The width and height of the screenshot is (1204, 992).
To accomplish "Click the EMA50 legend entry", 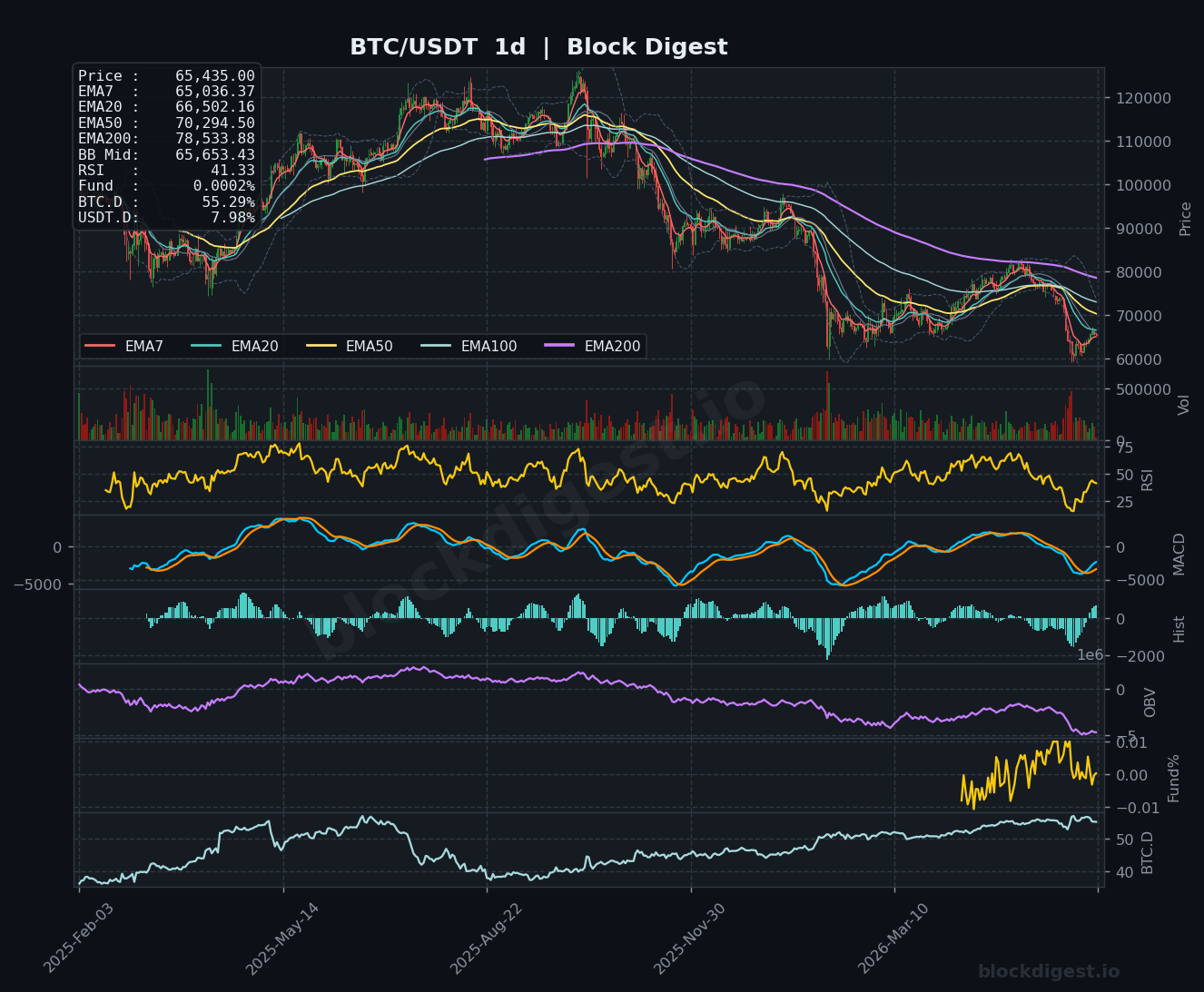I will coord(350,346).
